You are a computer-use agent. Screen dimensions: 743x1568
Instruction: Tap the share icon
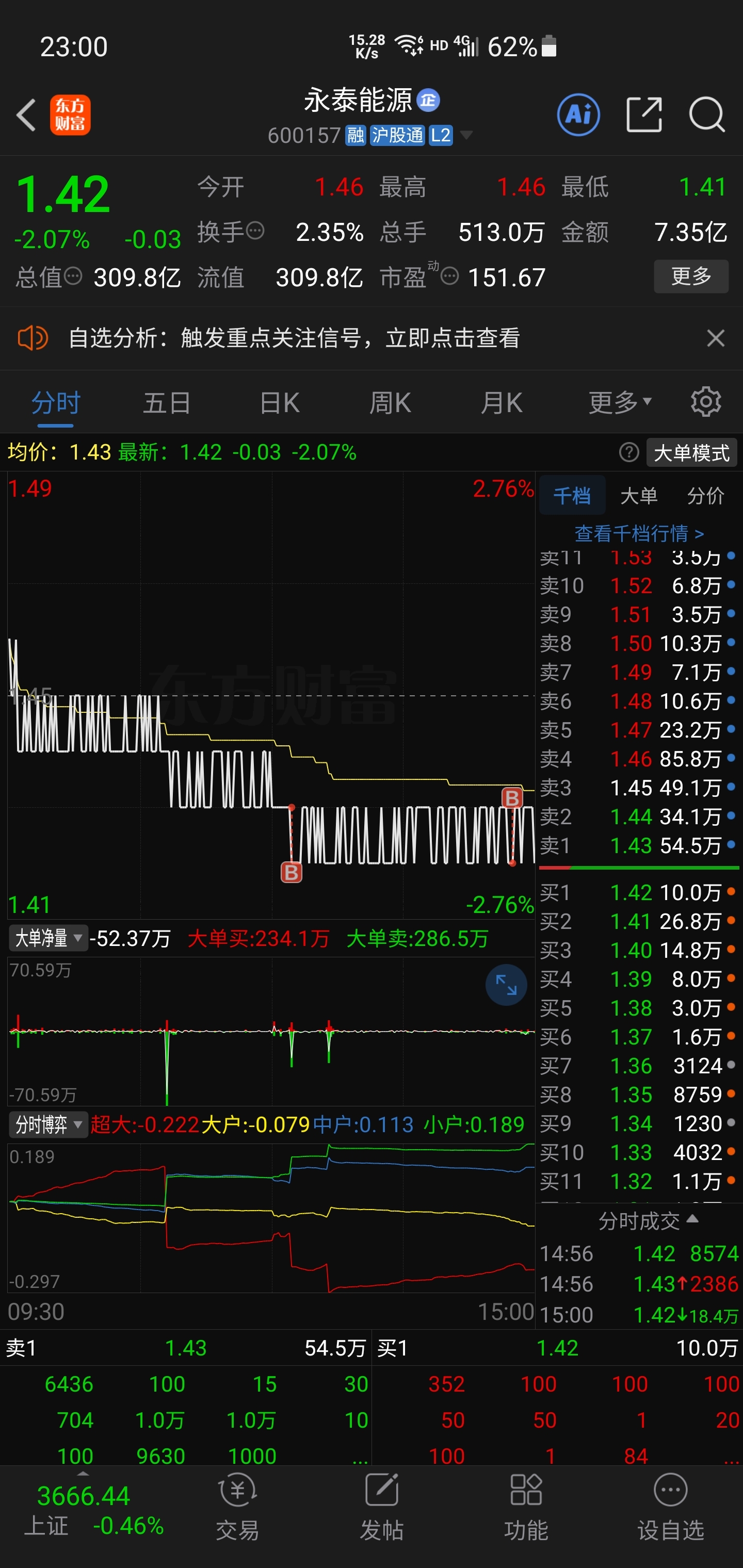[x=644, y=115]
